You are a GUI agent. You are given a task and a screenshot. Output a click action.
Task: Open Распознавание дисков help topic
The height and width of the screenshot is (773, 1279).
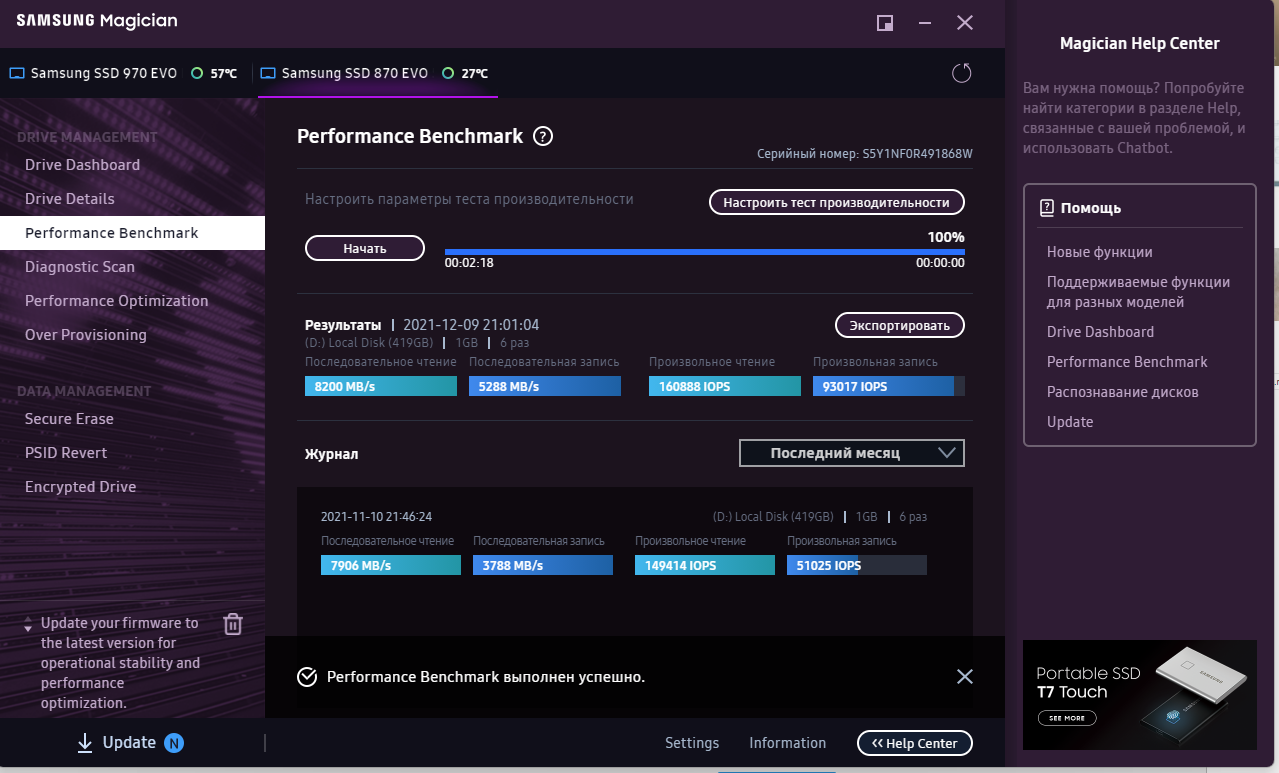(x=1123, y=392)
